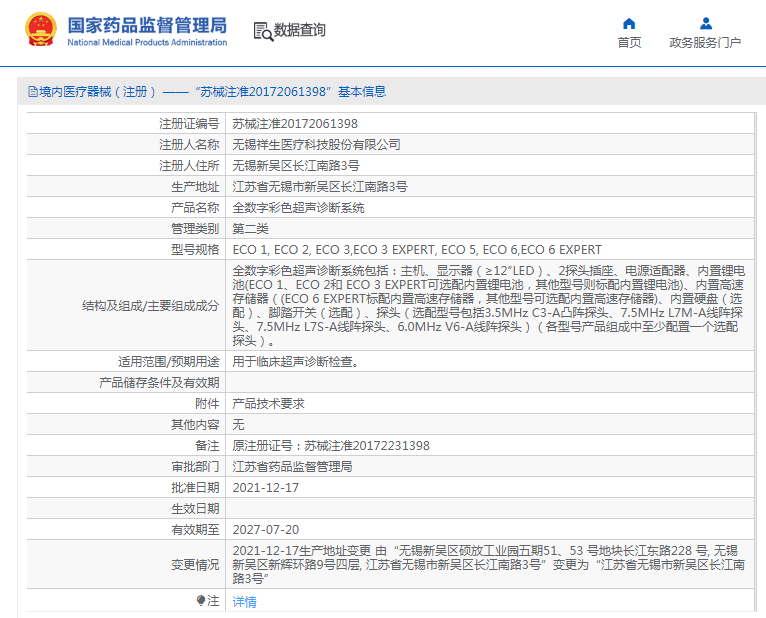Select registration number value 苏械注准20172061398 in table

click(295, 124)
